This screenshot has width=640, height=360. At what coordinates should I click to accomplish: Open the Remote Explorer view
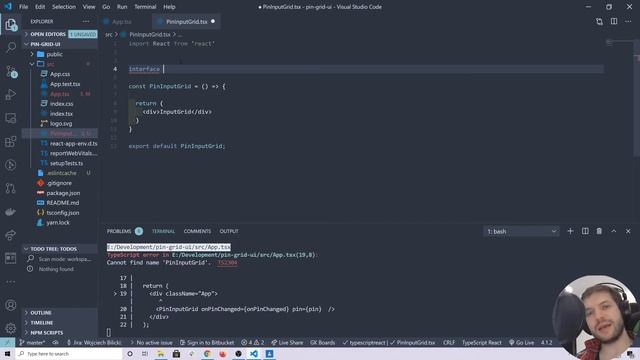(x=11, y=118)
